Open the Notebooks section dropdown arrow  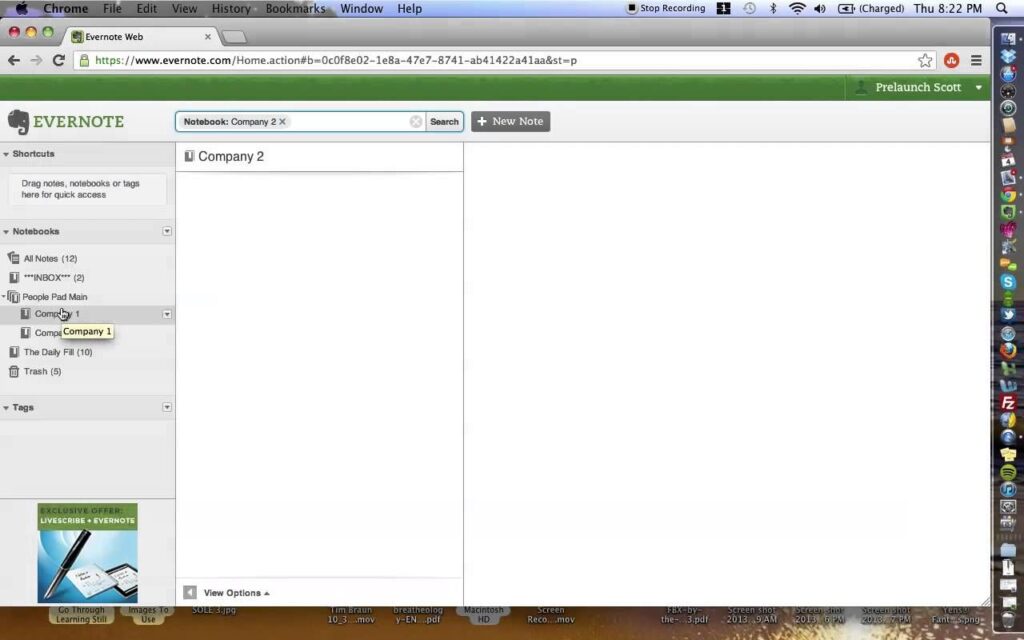click(x=167, y=231)
